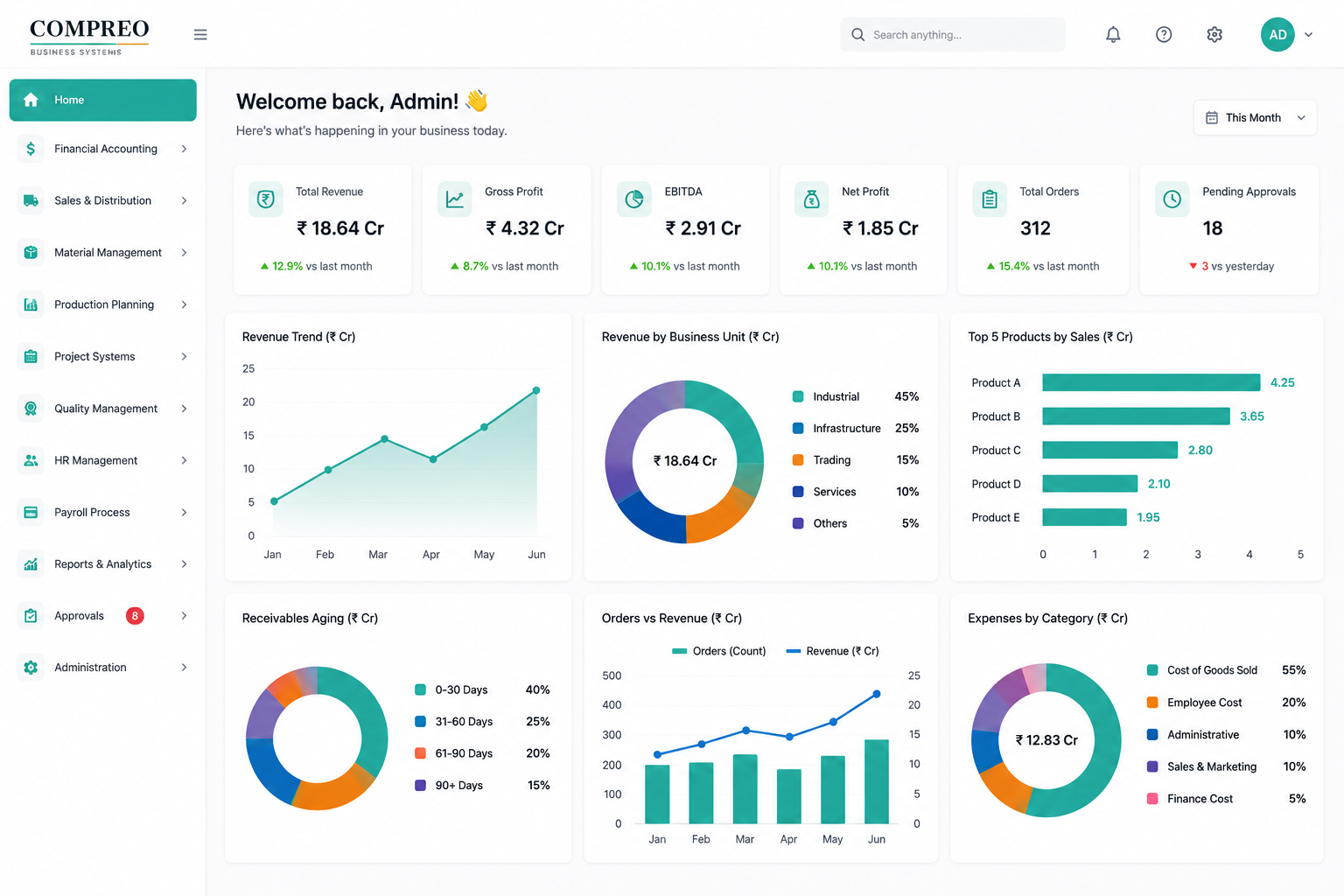Click the ₹ 18.64 Cr Total Revenue value

340,228
